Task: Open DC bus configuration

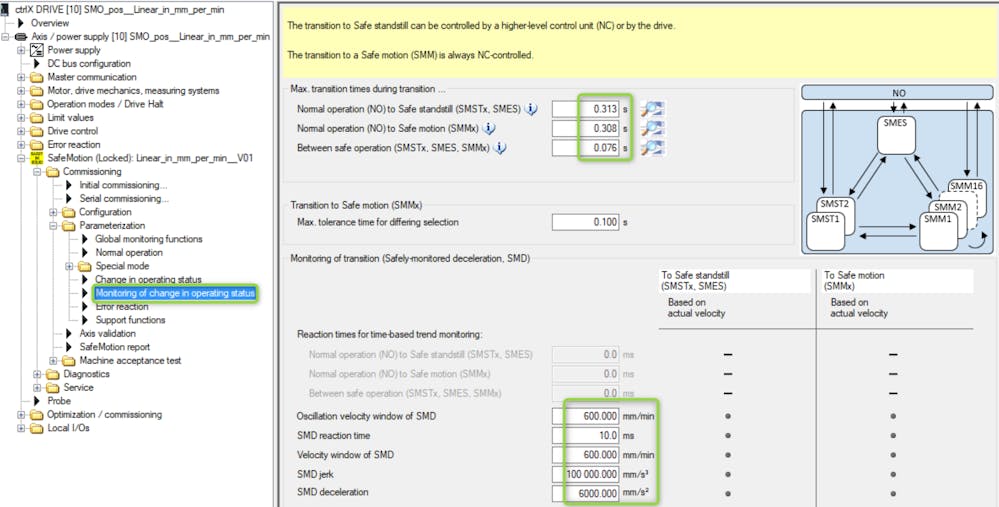Action: 89,64
